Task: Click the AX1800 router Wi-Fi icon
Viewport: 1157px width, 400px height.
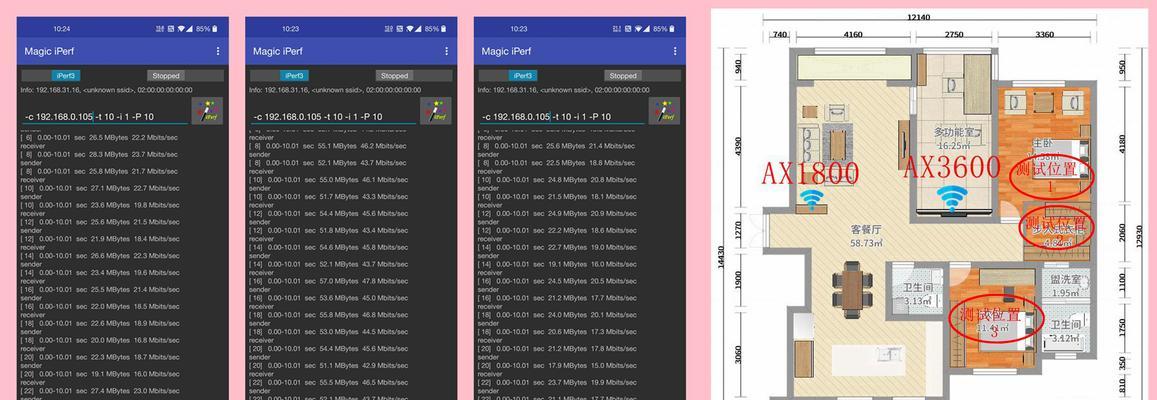Action: click(812, 198)
